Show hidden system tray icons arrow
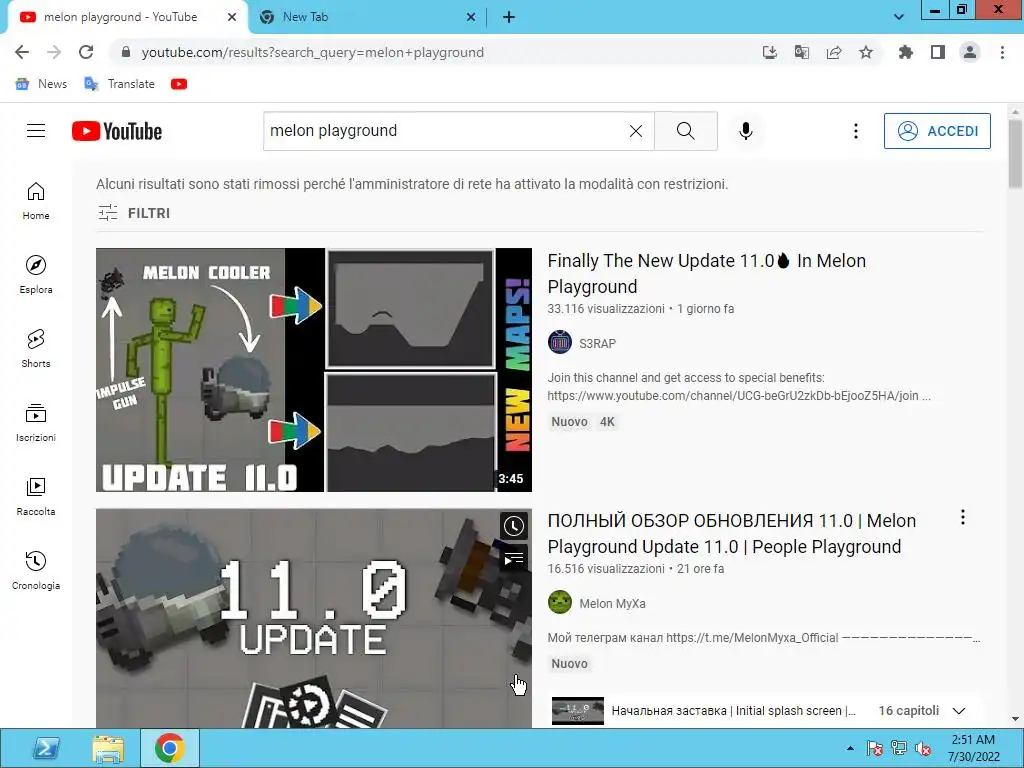 coord(850,748)
